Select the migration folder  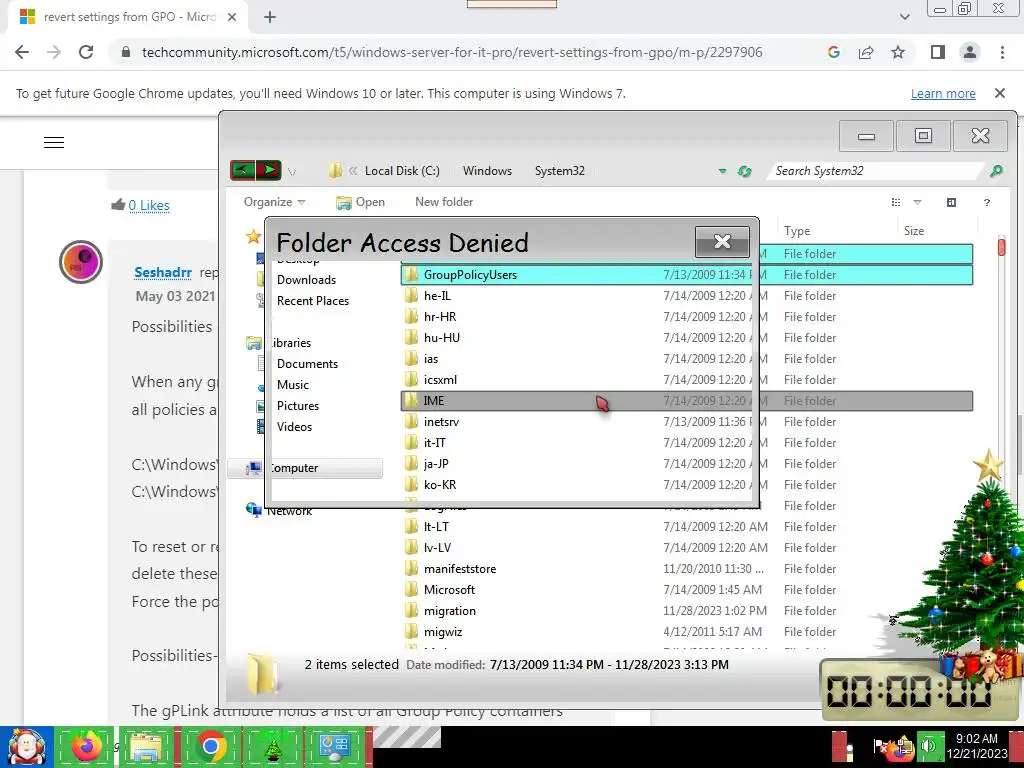tap(687, 611)
